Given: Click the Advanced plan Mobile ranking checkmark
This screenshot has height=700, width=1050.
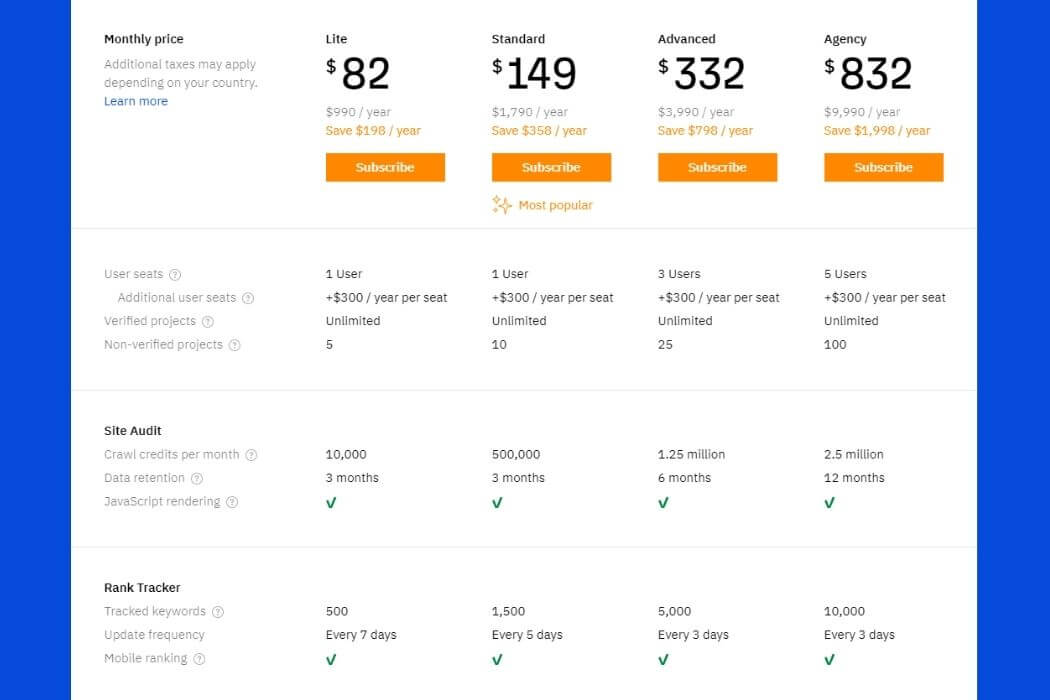Looking at the screenshot, I should (x=663, y=660).
